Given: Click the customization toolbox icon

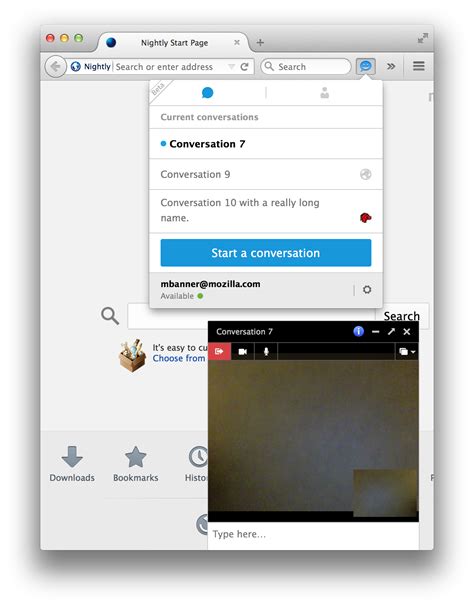Looking at the screenshot, I should click(133, 356).
